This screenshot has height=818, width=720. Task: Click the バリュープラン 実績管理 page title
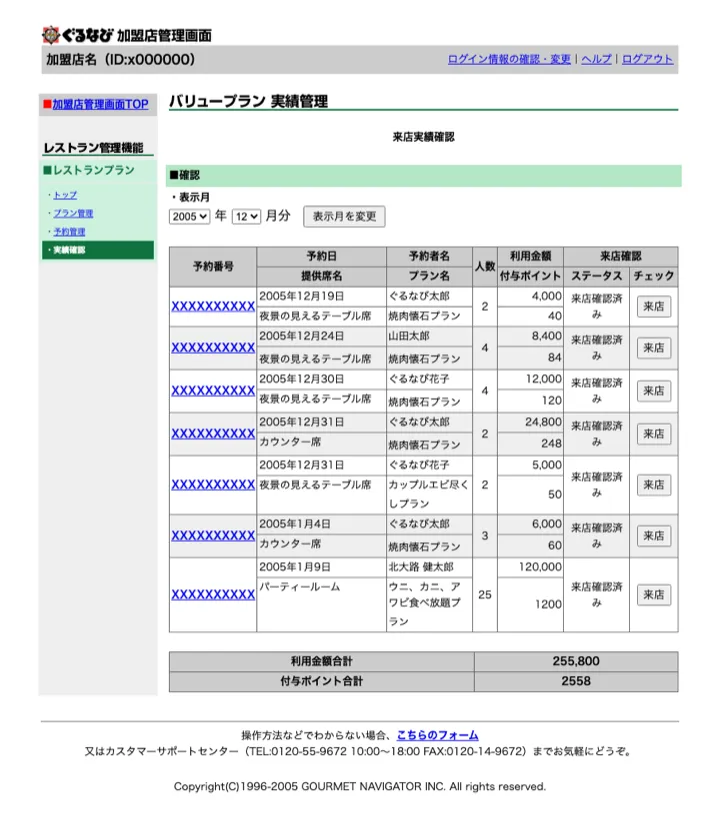[x=248, y=101]
